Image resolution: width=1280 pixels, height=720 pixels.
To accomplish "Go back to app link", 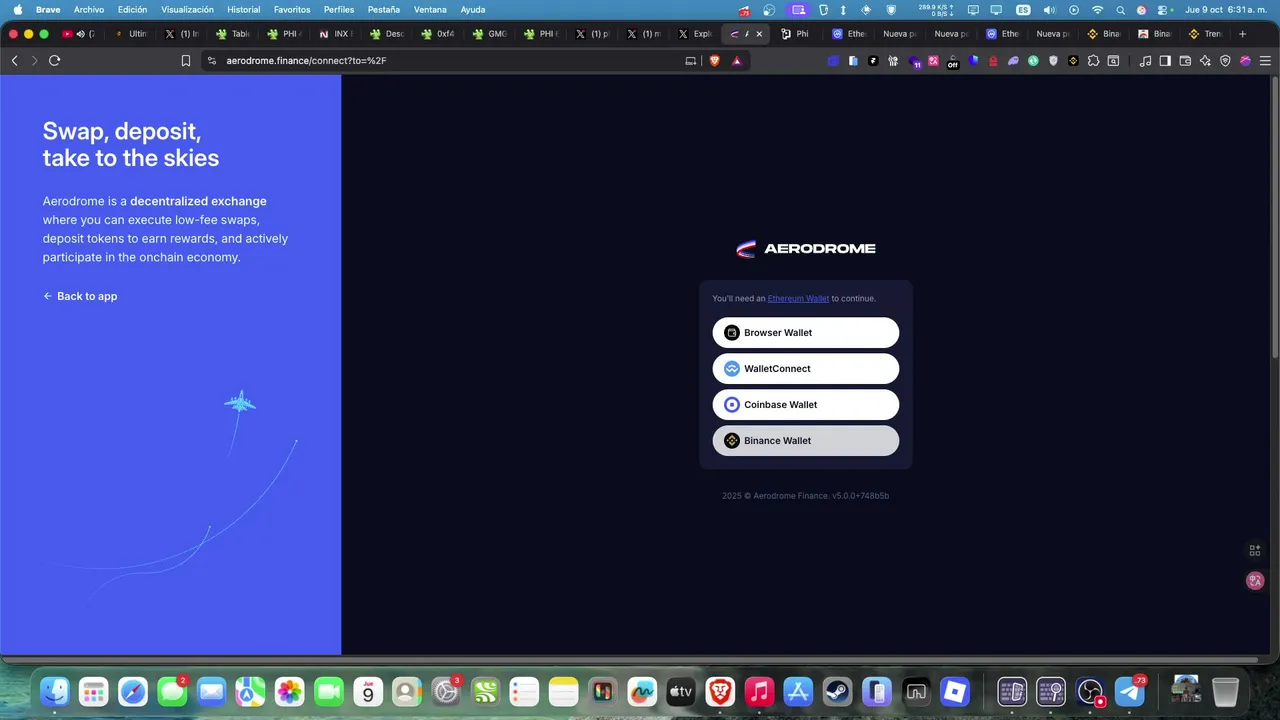I will click(x=80, y=296).
